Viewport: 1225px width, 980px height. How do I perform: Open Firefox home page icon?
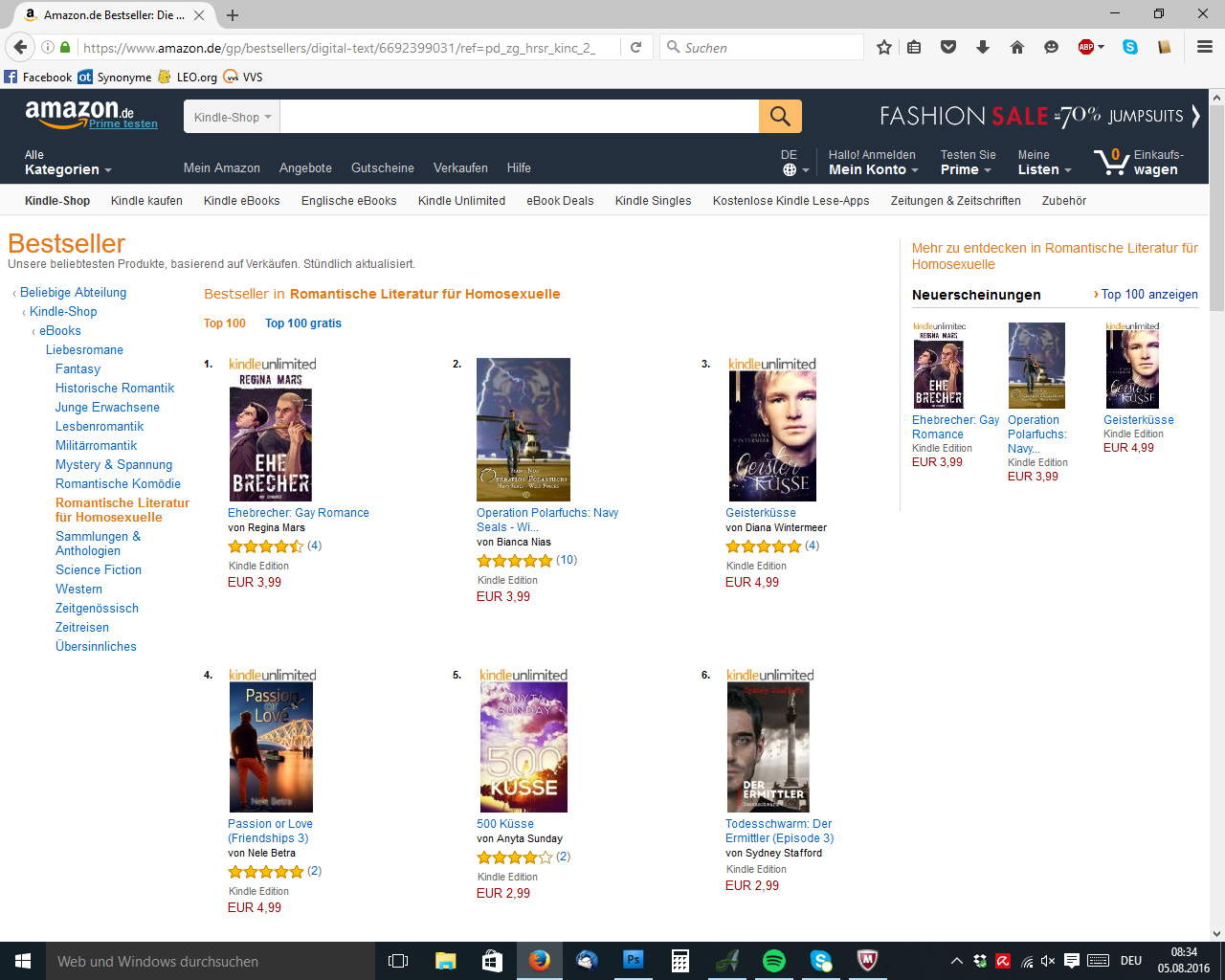pyautogui.click(x=1016, y=47)
